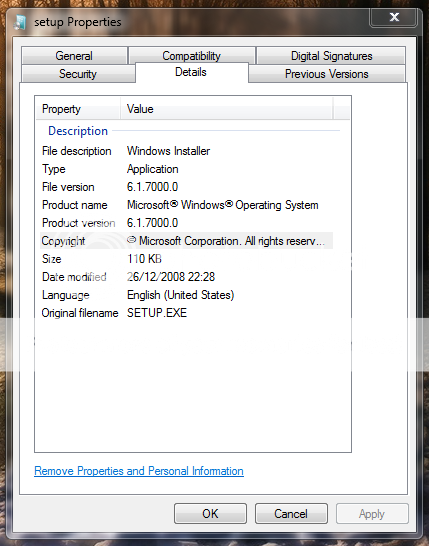Open the Compatibility tab

(x=191, y=56)
